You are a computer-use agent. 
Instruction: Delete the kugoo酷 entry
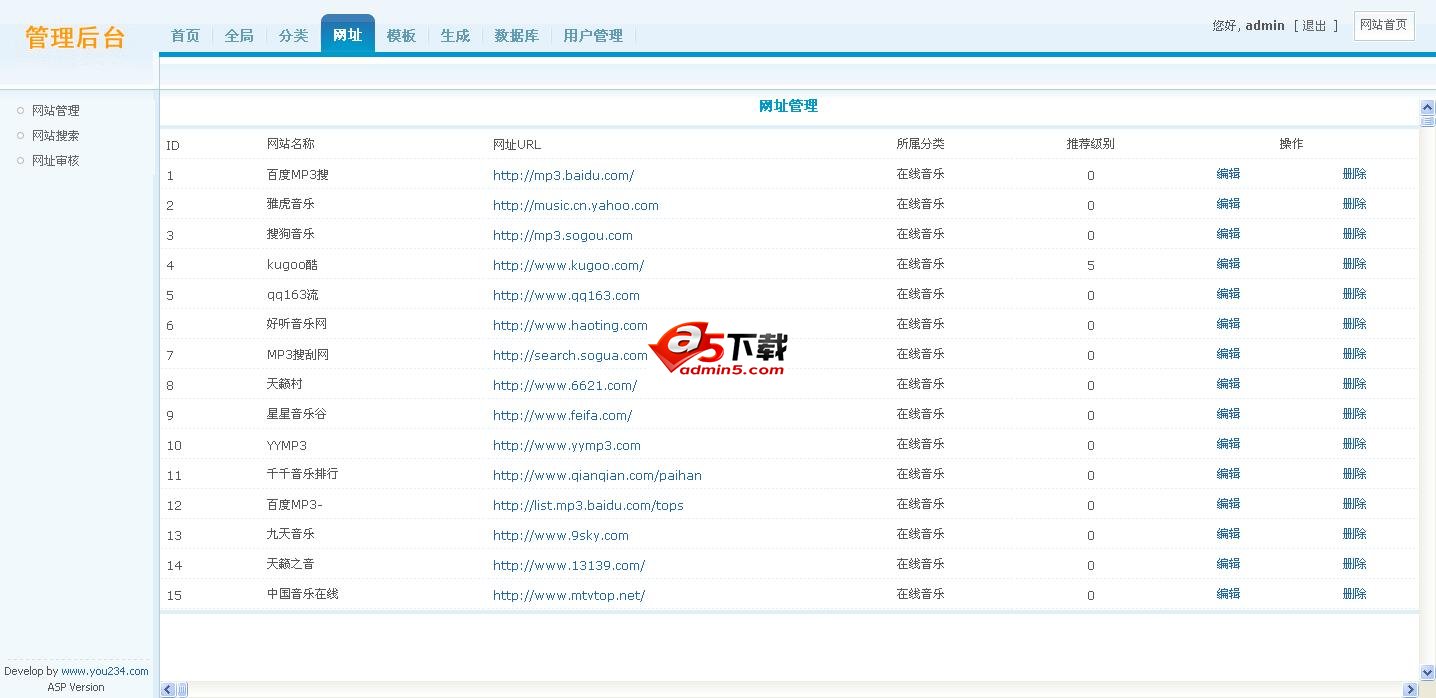click(x=1354, y=264)
